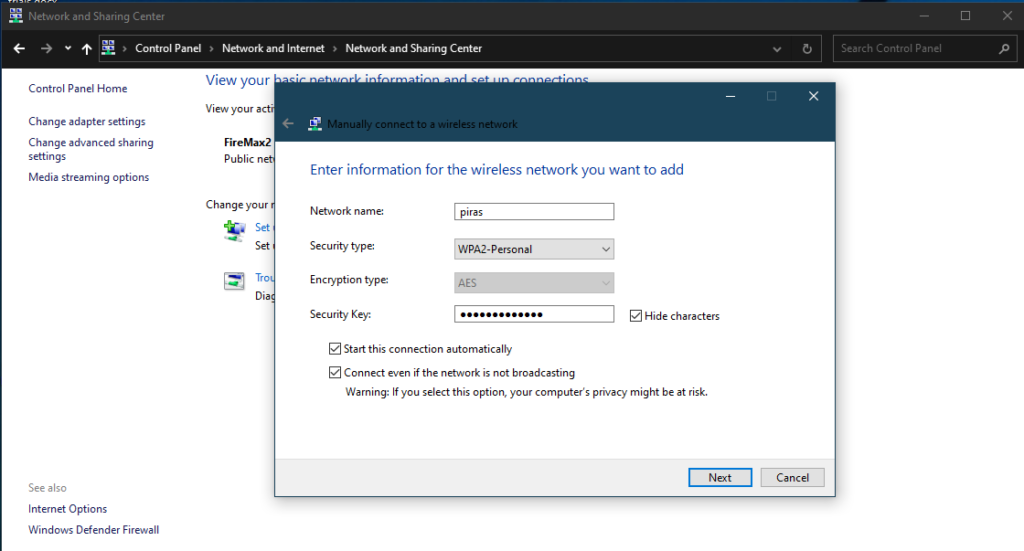Uncheck the Hide characters checkbox

pyautogui.click(x=636, y=316)
